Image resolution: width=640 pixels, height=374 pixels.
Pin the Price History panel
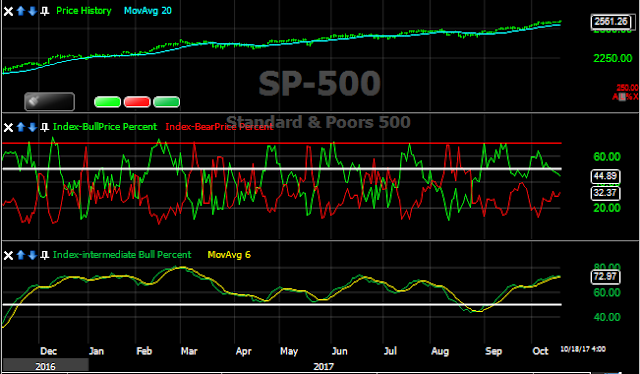(x=44, y=11)
